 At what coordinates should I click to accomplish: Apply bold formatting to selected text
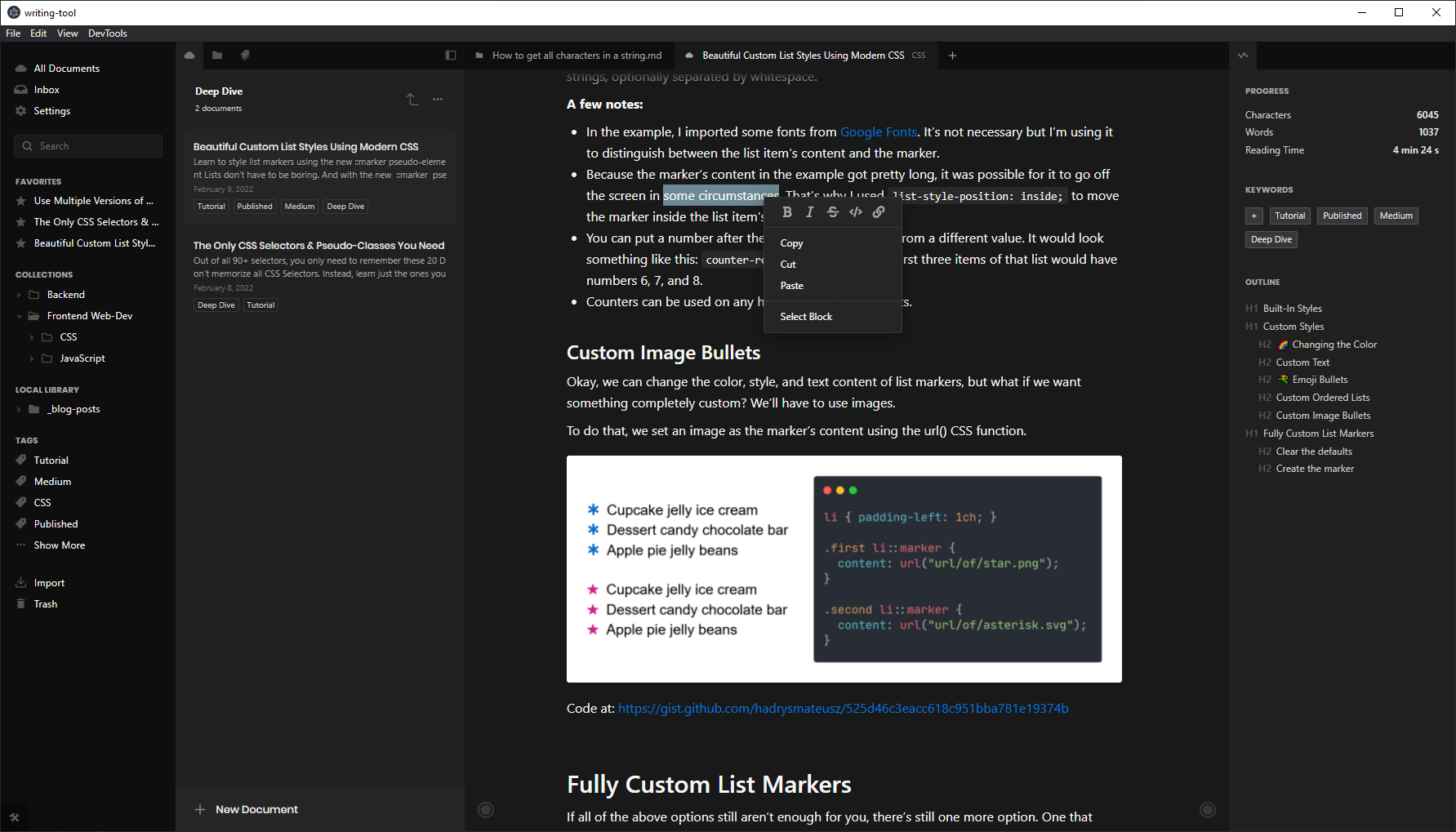(x=787, y=212)
